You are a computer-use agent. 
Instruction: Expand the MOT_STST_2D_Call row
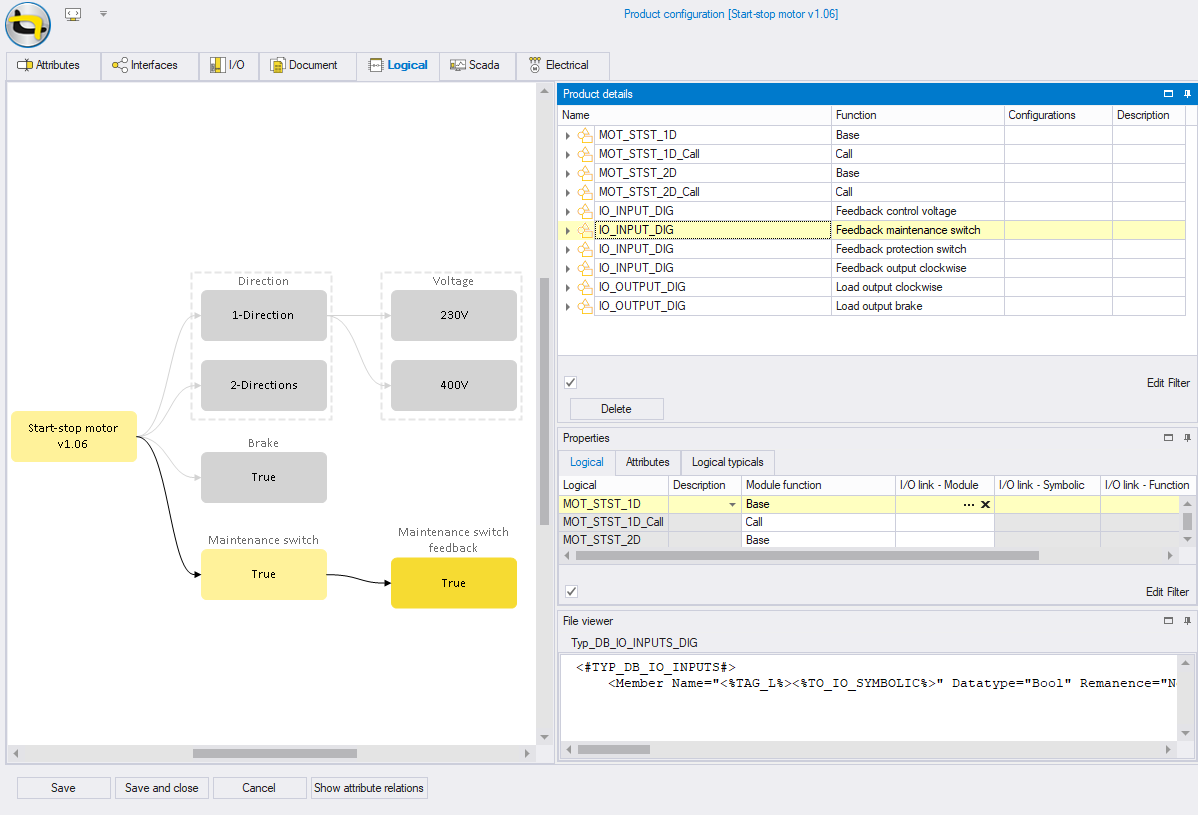tap(568, 192)
